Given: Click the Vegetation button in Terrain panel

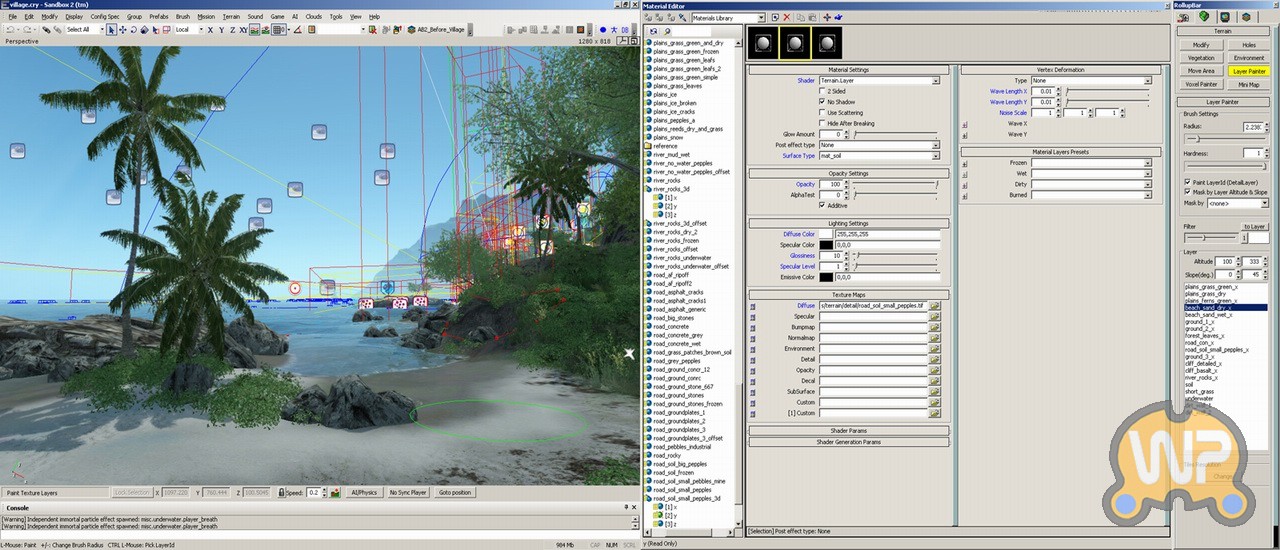Looking at the screenshot, I should [1201, 58].
